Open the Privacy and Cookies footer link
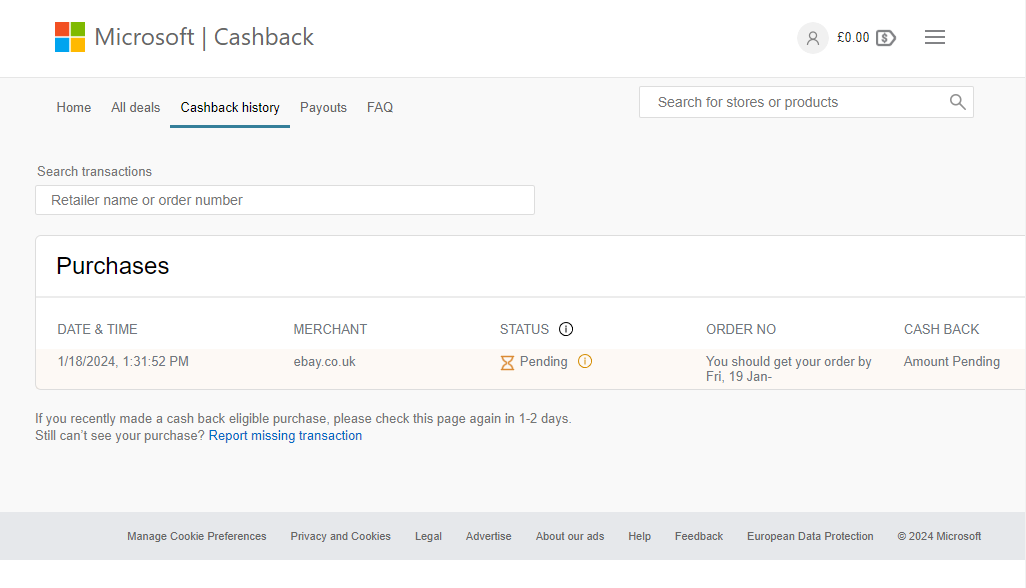The height and width of the screenshot is (588, 1026). coord(341,536)
